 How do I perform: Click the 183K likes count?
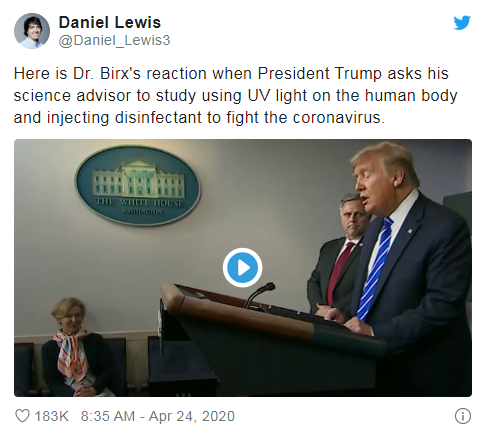(51, 416)
